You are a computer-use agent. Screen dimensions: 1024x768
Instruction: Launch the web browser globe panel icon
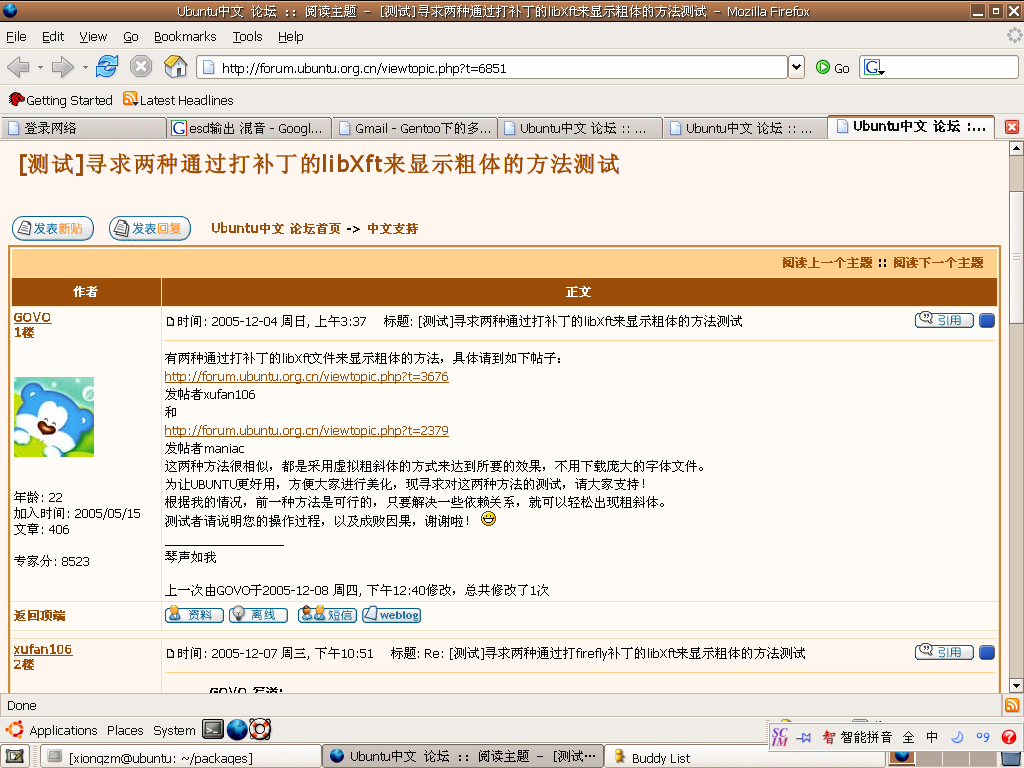[236, 729]
